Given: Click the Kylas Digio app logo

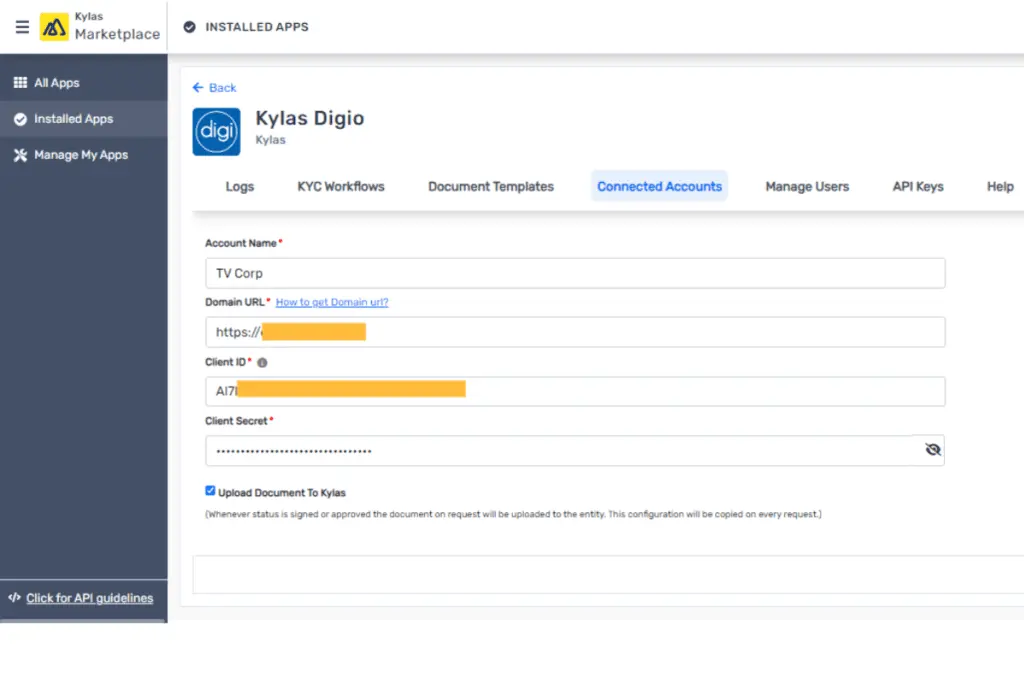Looking at the screenshot, I should pos(216,131).
